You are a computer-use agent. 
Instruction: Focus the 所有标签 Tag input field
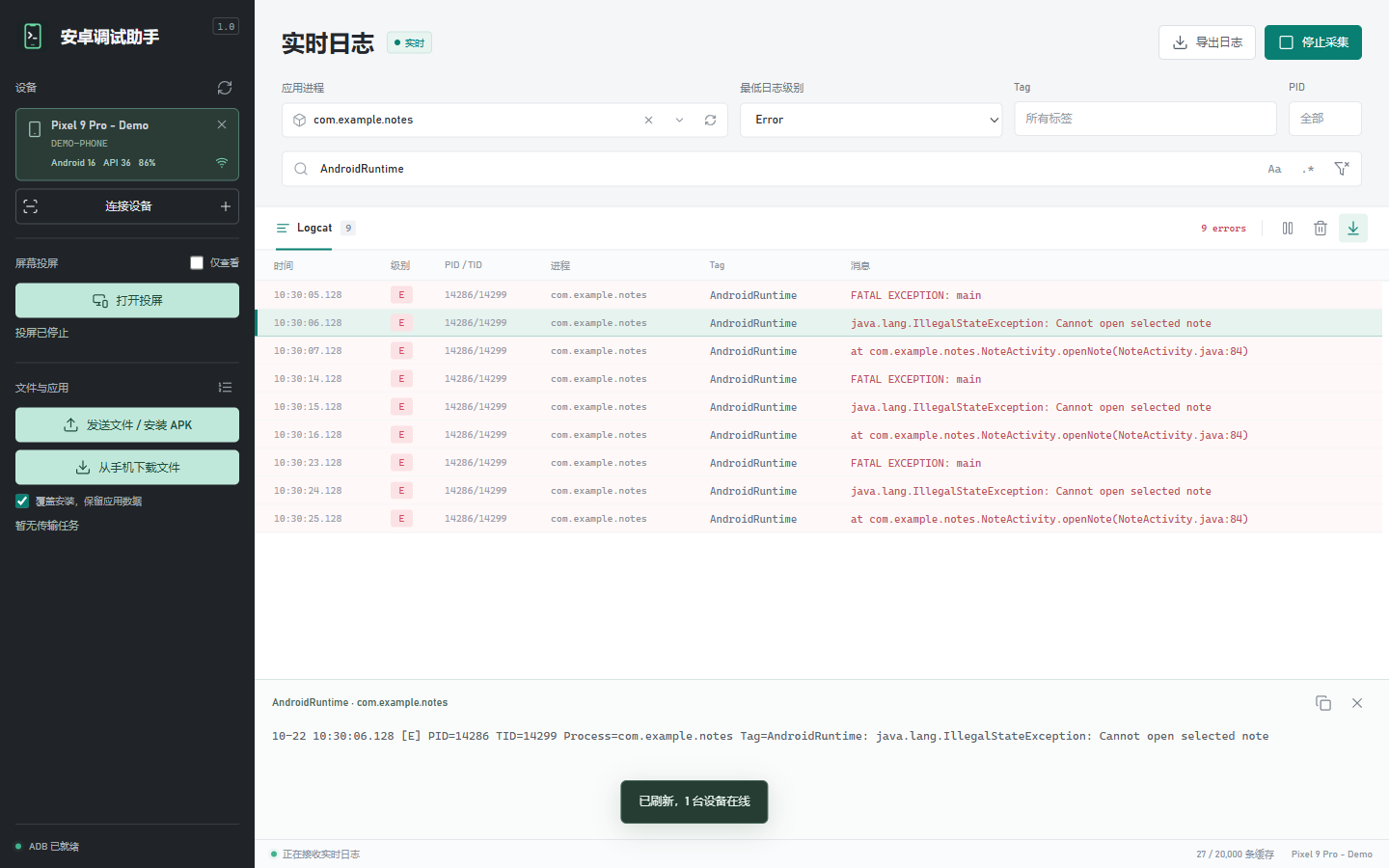point(1145,119)
